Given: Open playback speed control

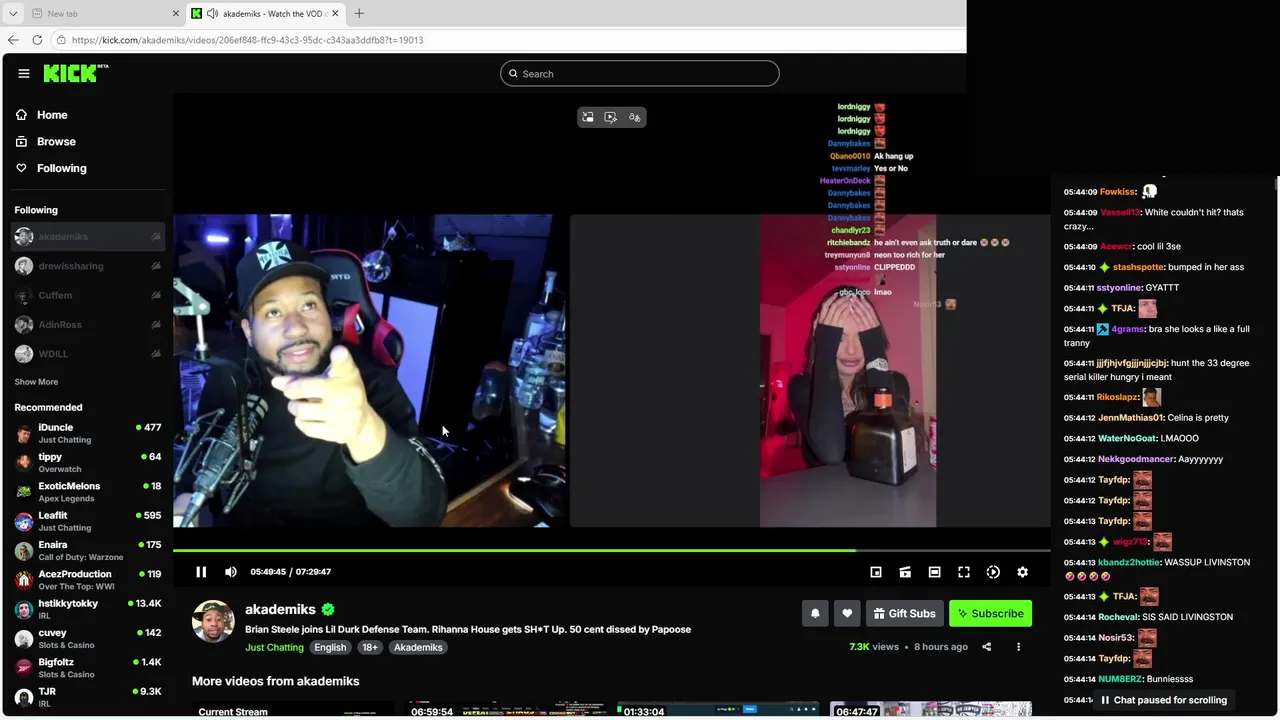Looking at the screenshot, I should click(x=993, y=572).
